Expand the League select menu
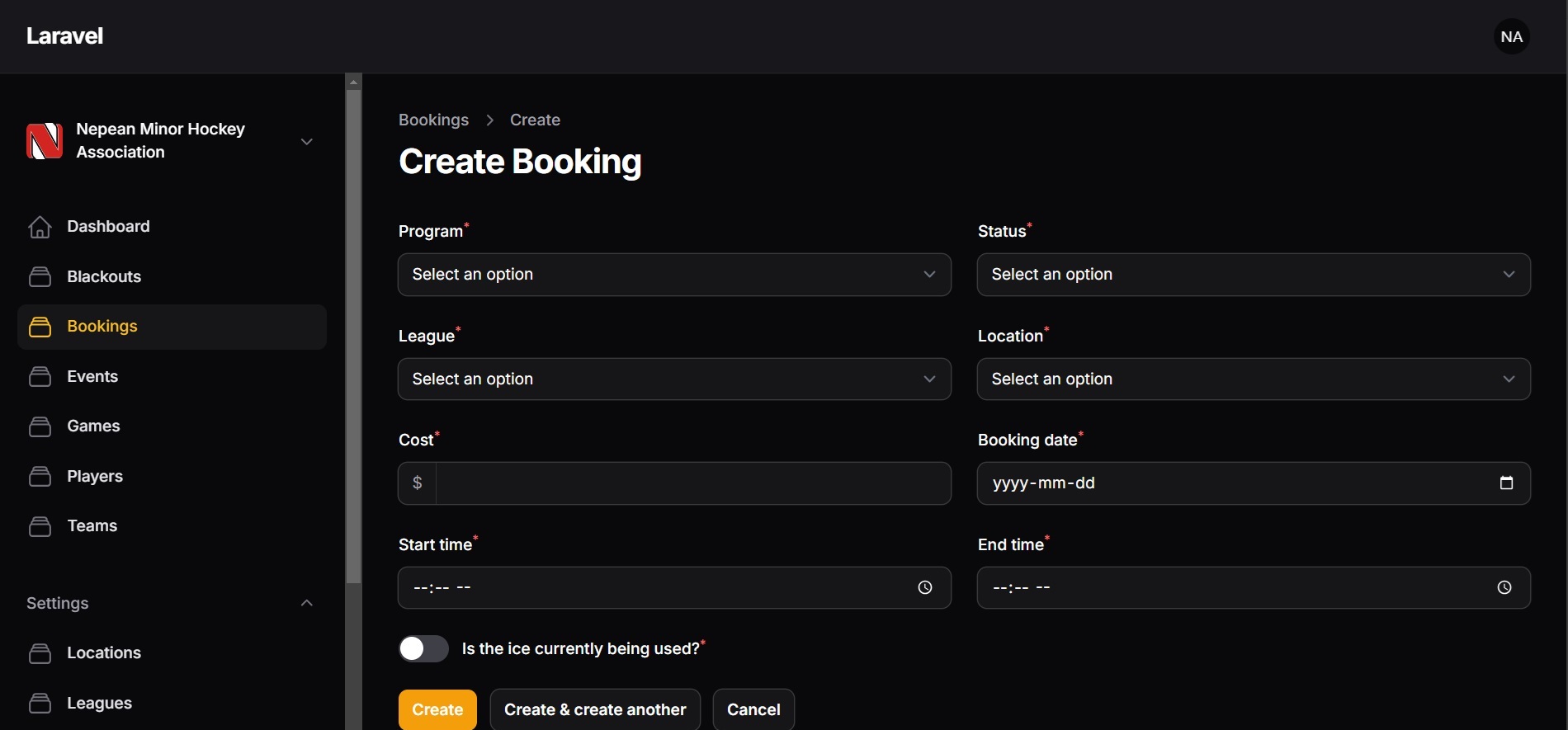The image size is (1568, 730). point(673,379)
